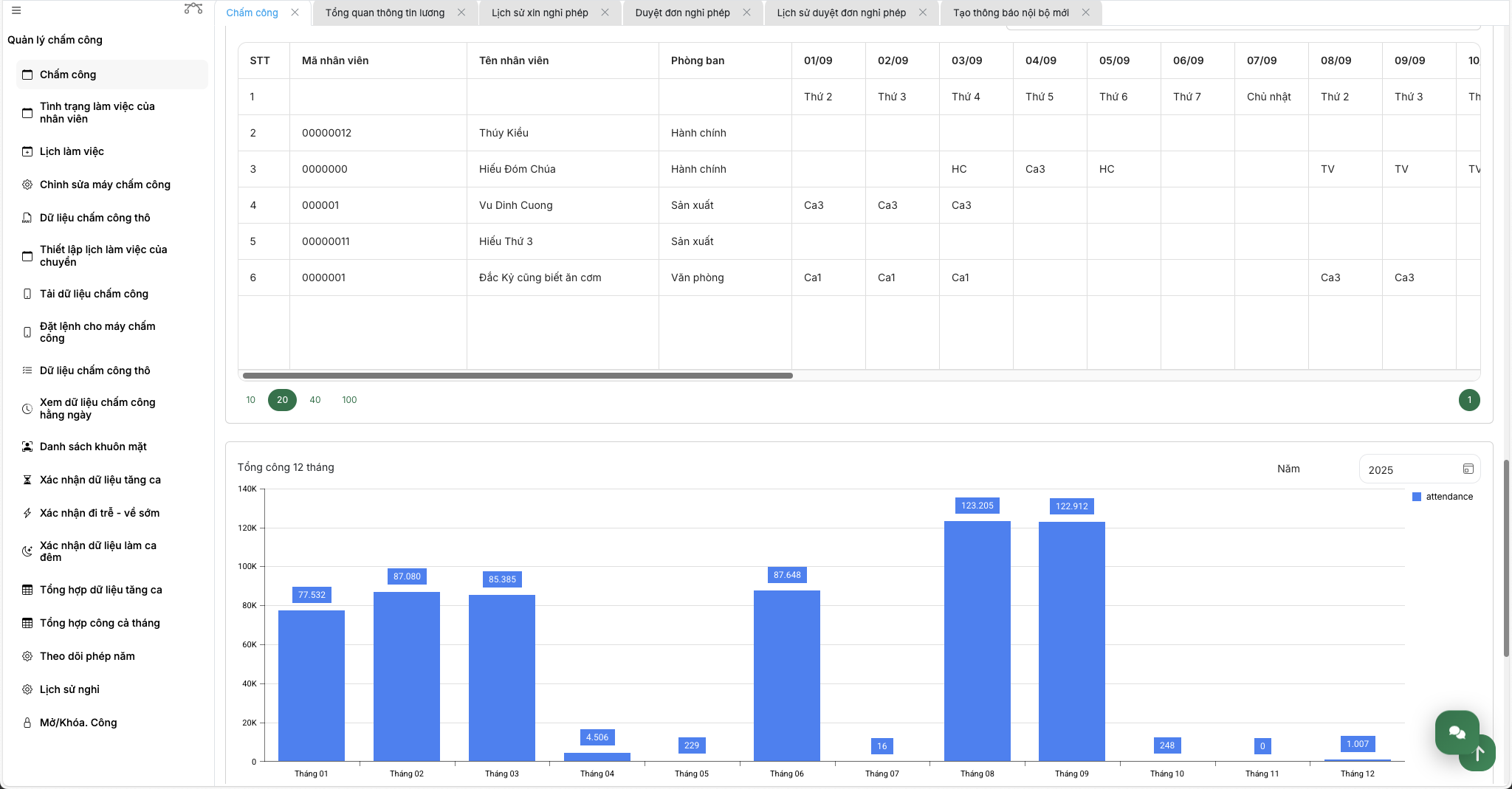Open the Duyệt đơn nghỉ phép tab

[x=683, y=13]
